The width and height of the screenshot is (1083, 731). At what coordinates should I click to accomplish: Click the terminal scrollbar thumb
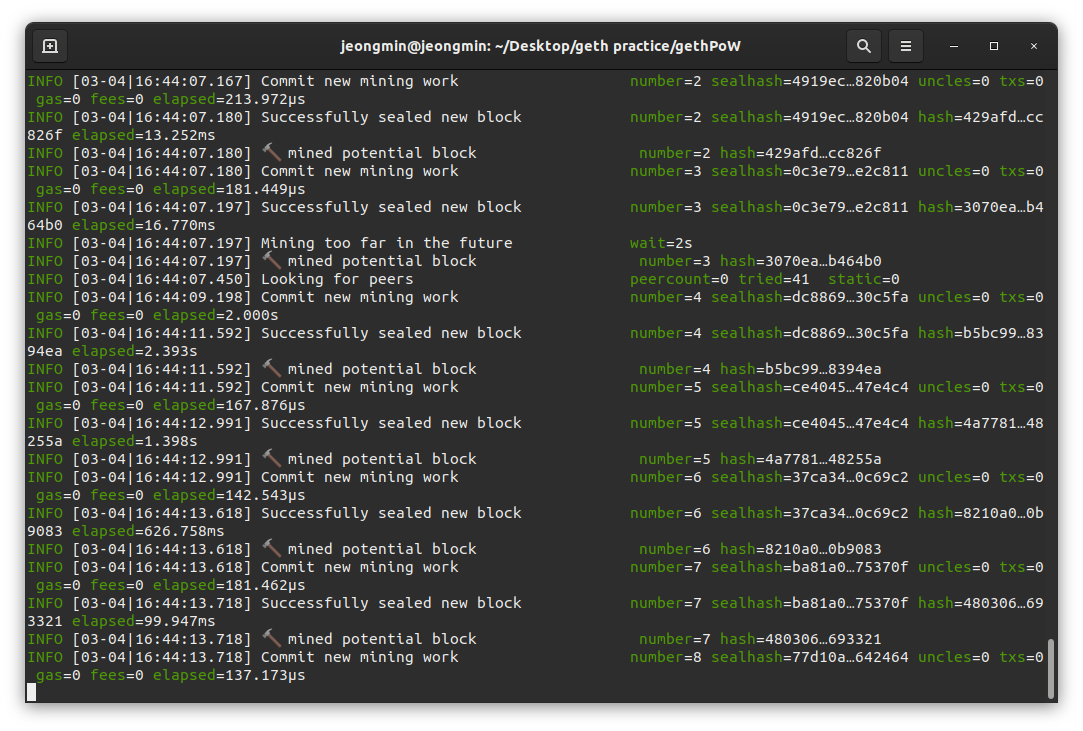(1051, 669)
